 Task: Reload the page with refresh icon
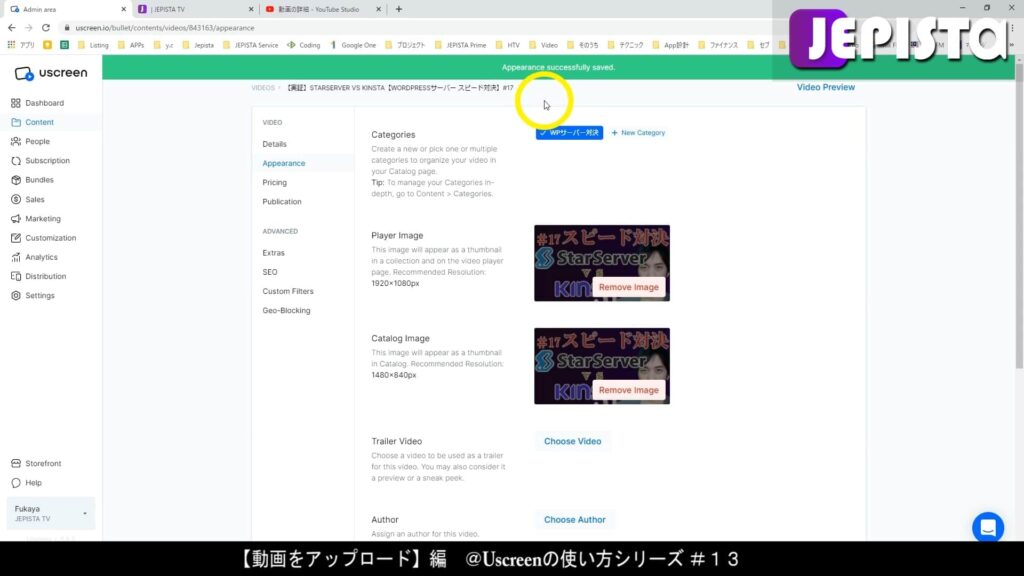(46, 28)
